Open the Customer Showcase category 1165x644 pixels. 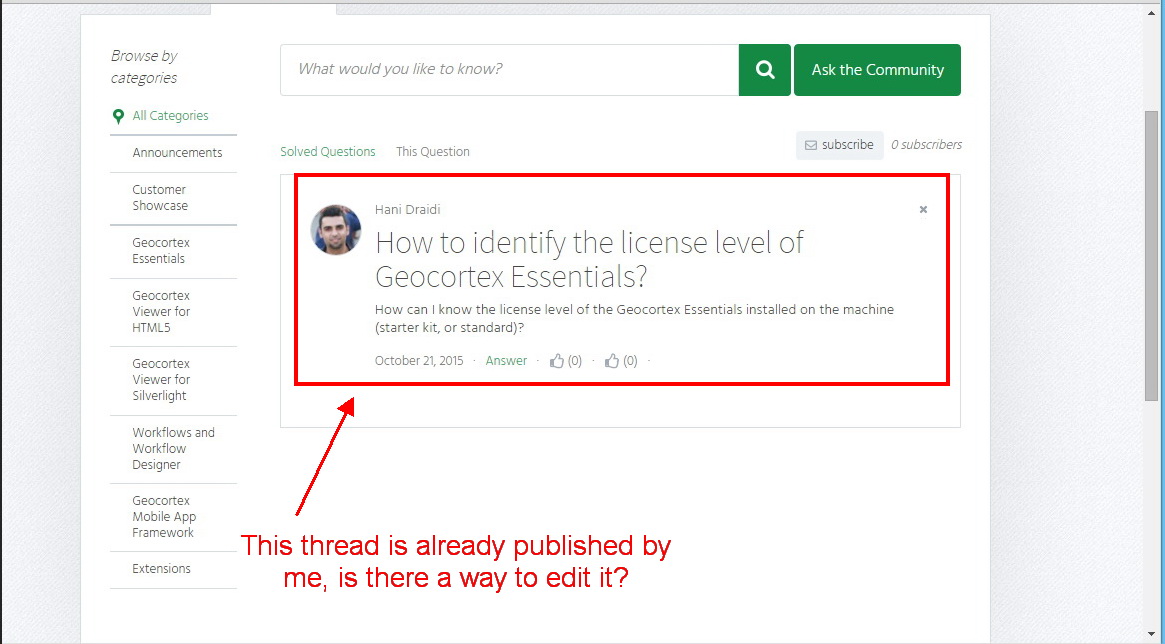pyautogui.click(x=160, y=198)
